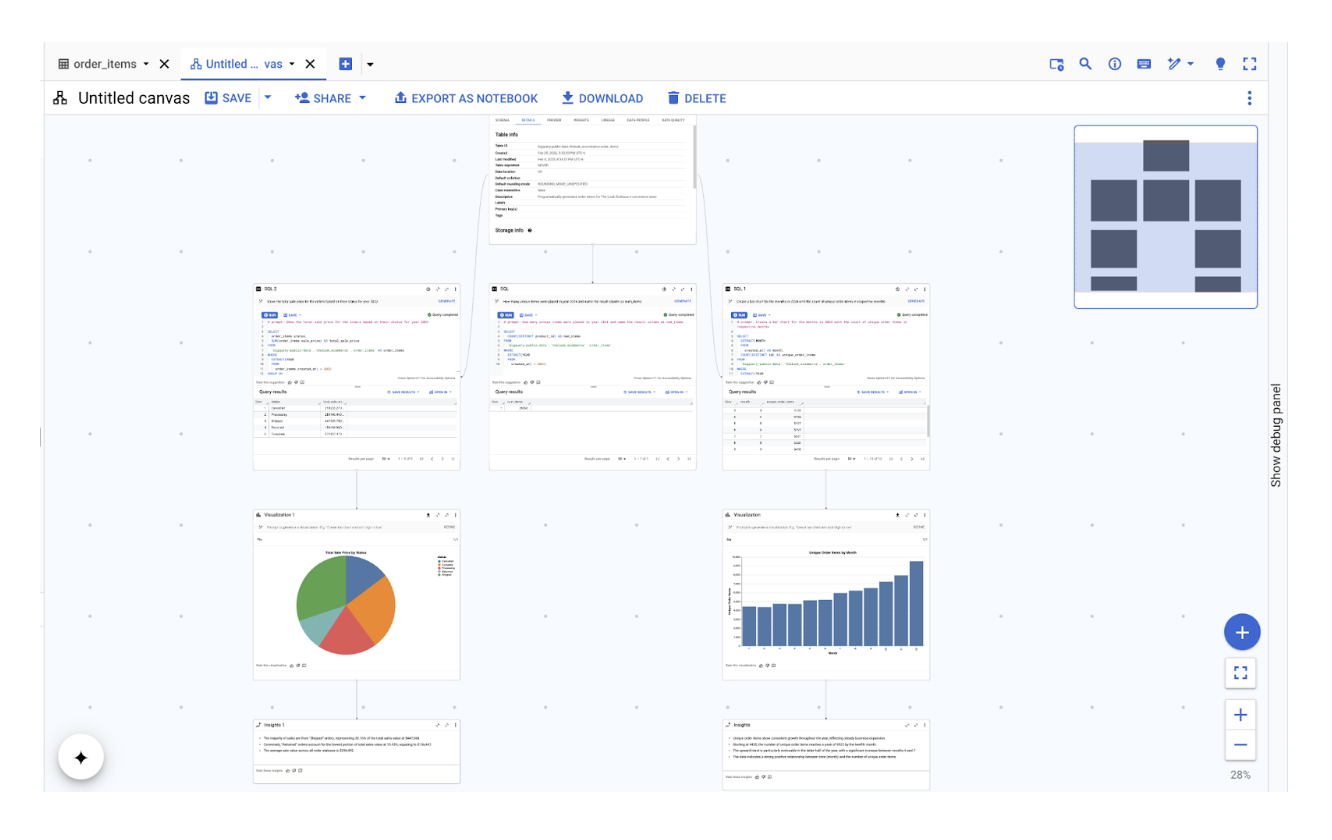Screen dimensions: 1332x840
Task: Close the Untitled canvas tab
Action: coord(310,64)
